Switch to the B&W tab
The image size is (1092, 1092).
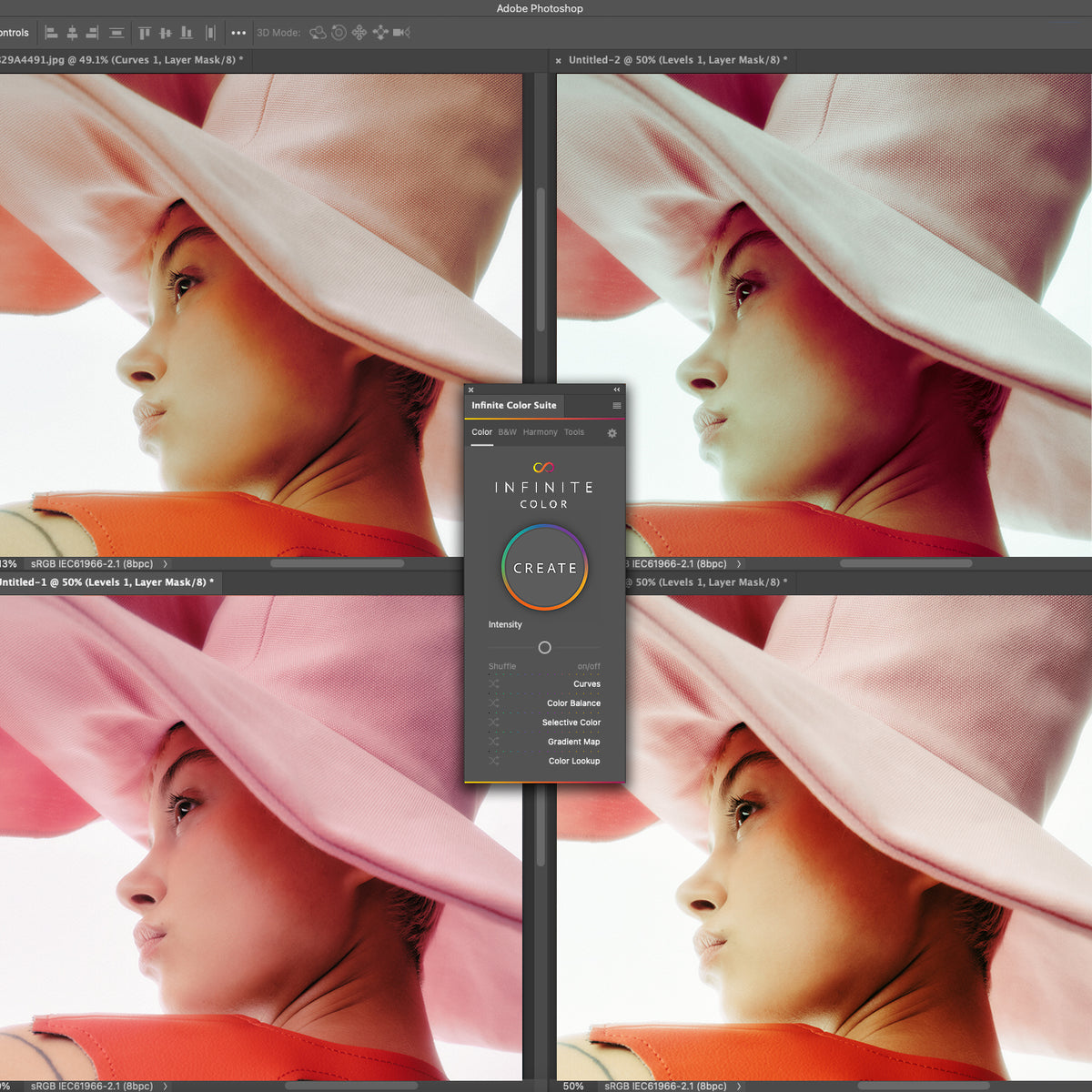[x=507, y=432]
